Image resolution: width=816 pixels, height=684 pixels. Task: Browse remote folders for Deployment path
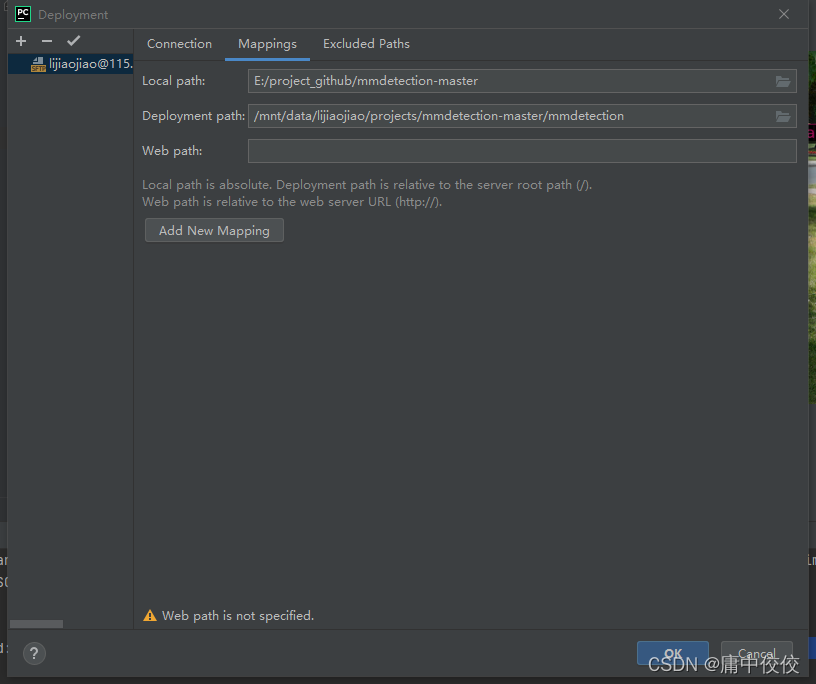click(783, 116)
